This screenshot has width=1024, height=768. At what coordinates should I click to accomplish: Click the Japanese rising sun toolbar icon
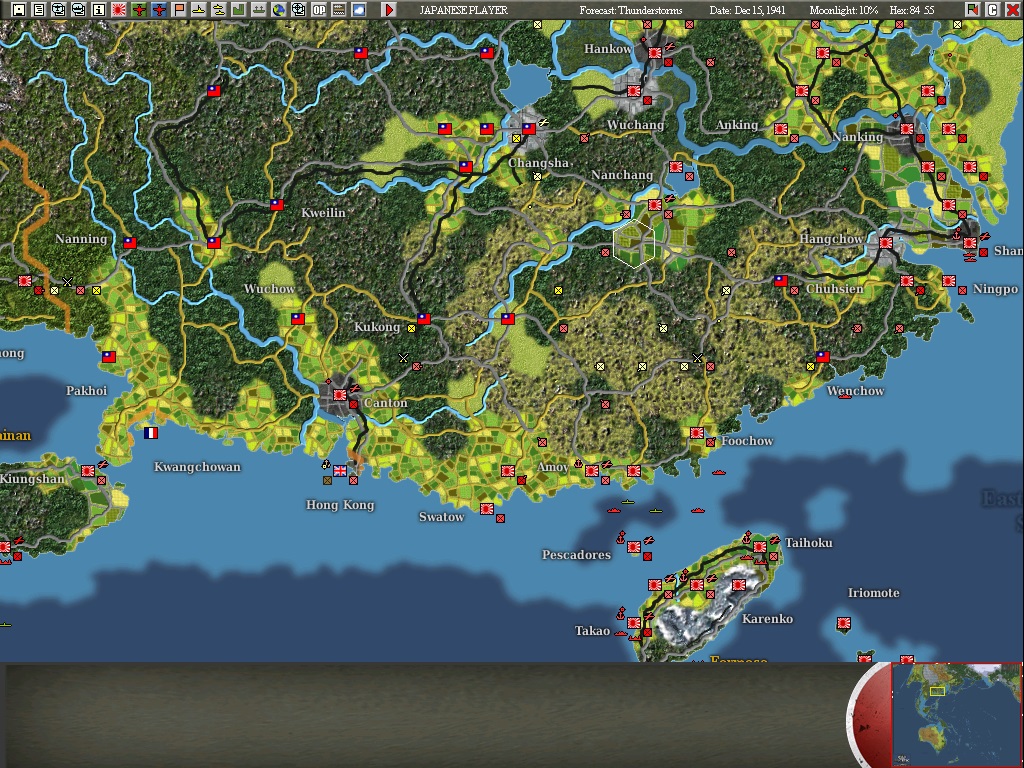click(119, 10)
